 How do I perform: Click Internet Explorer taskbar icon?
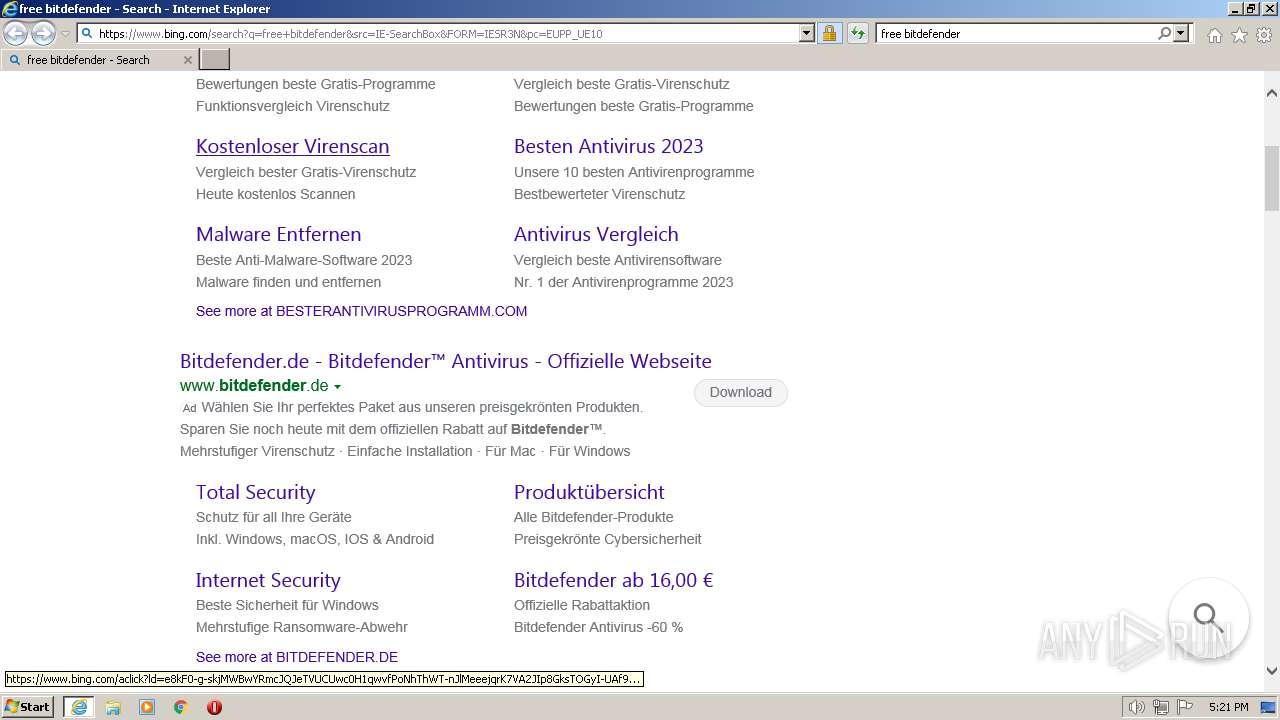[78, 707]
